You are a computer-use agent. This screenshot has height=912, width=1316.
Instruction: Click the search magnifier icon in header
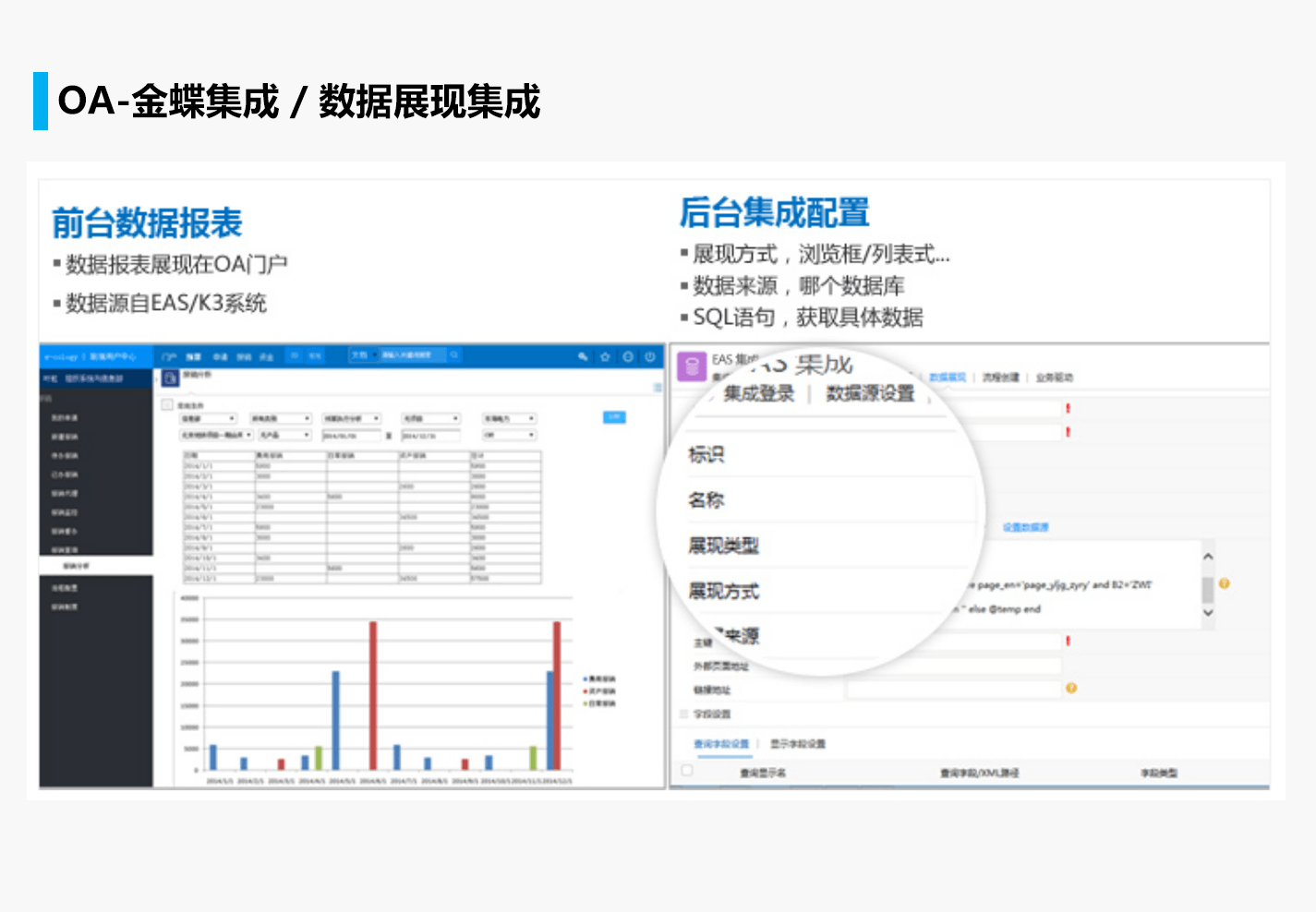point(454,355)
